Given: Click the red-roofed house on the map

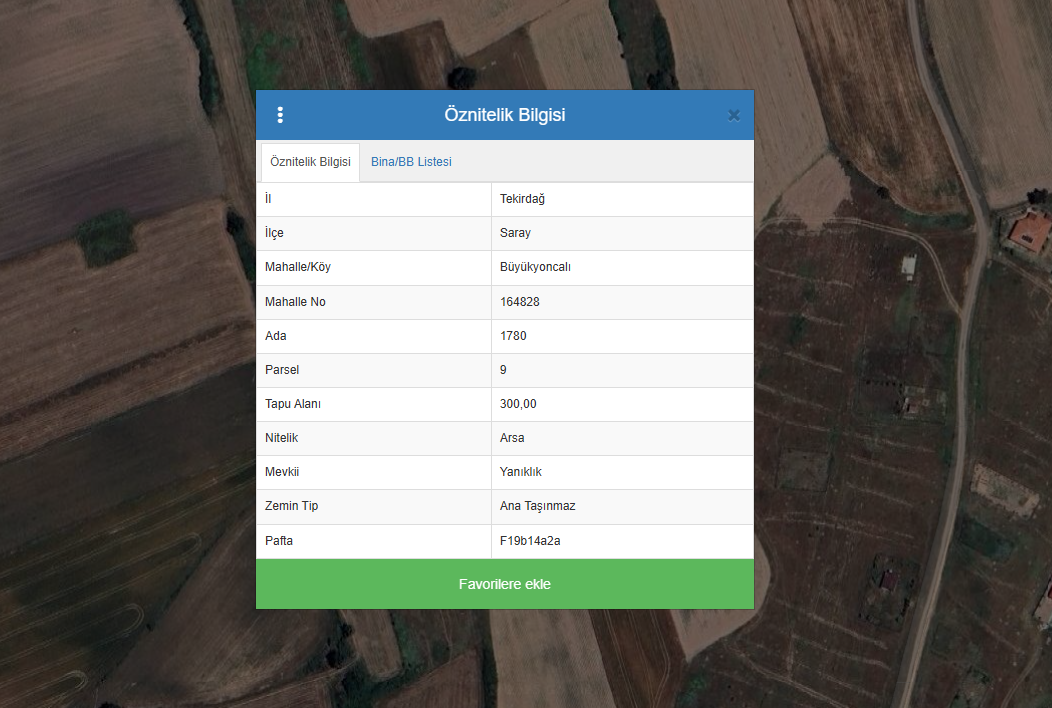Looking at the screenshot, I should pos(1029,232).
